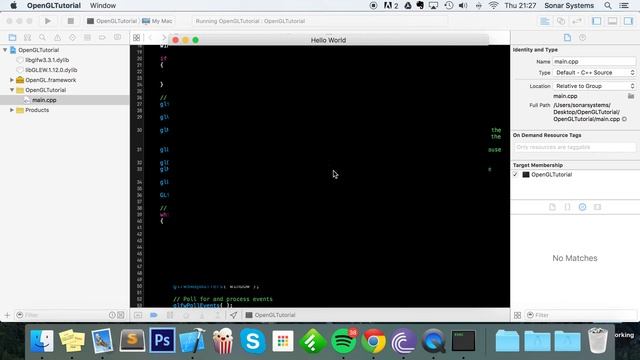Viewport: 640px width, 360px height.
Task: Open the Test navigator diamond icon
Action: [x=72, y=38]
